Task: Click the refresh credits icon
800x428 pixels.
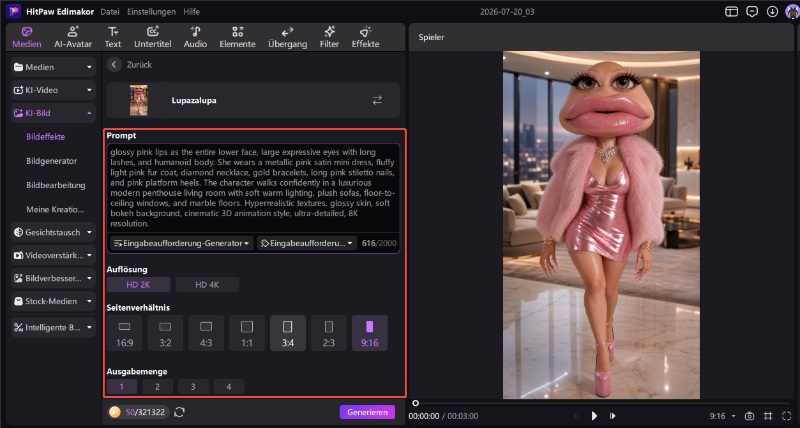Action: (179, 412)
